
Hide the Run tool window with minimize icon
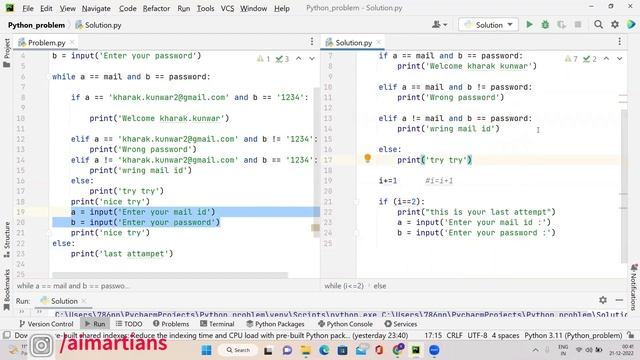tap(619, 300)
